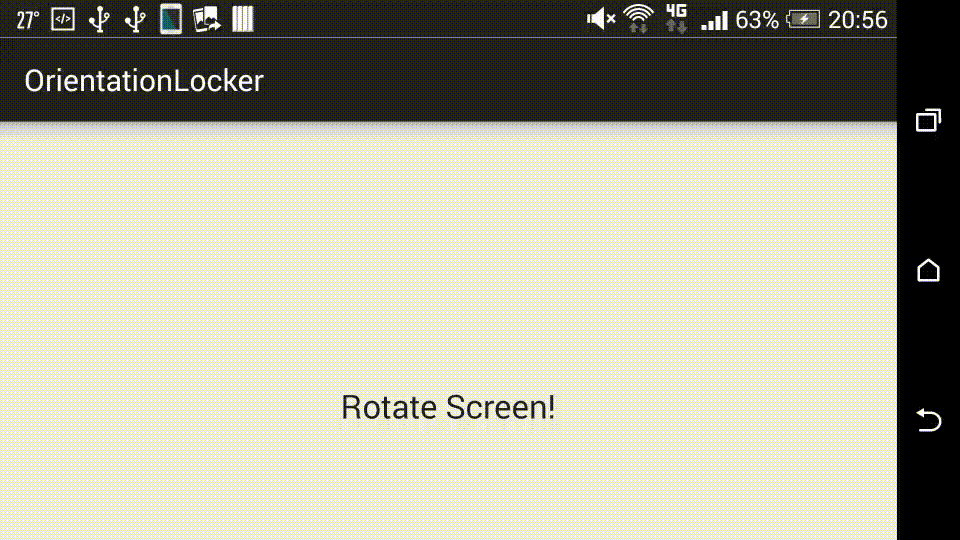
Task: Tap the Rotate Screen! text
Action: click(x=448, y=407)
